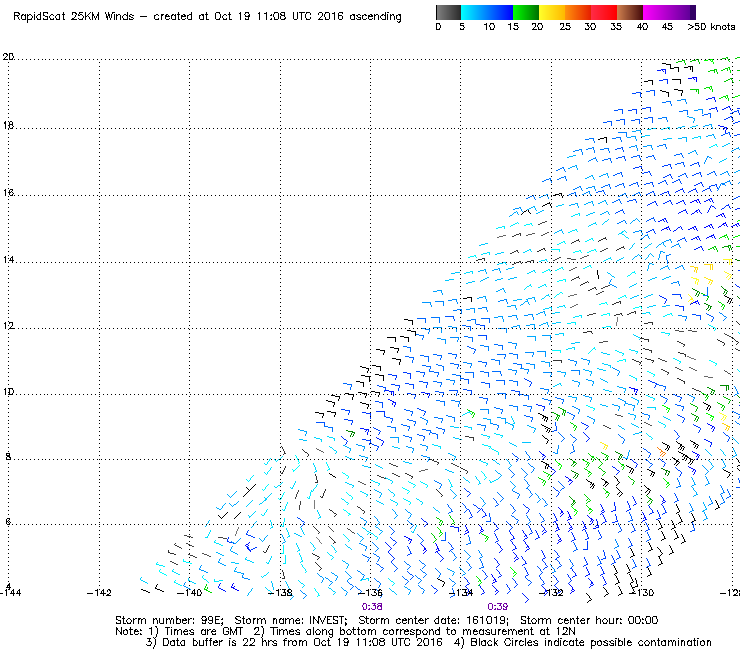The width and height of the screenshot is (740, 650).
Task: Click the plot title 'RapidScat 25KM Winds'
Action: (x=74, y=16)
